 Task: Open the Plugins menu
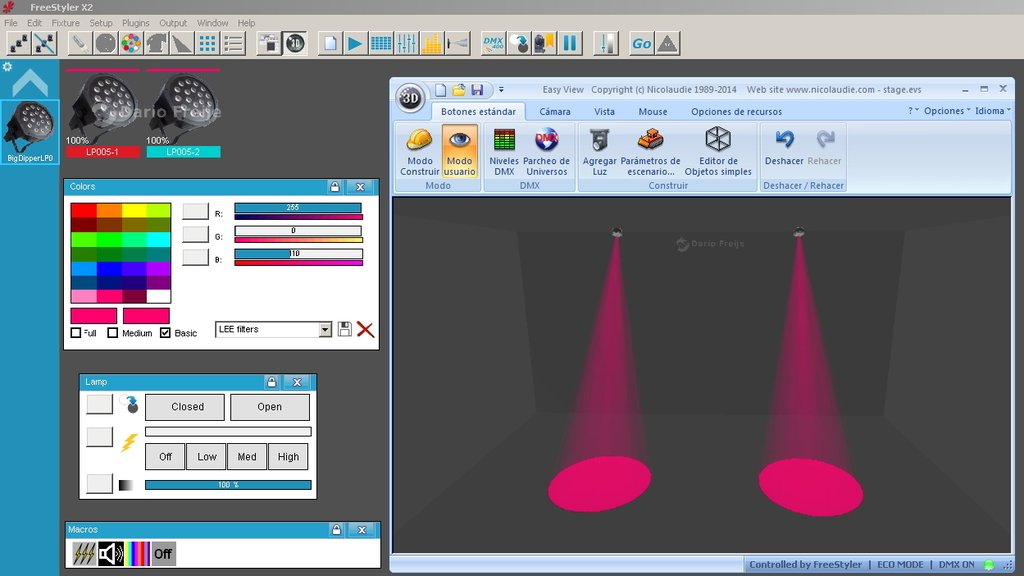pyautogui.click(x=136, y=23)
